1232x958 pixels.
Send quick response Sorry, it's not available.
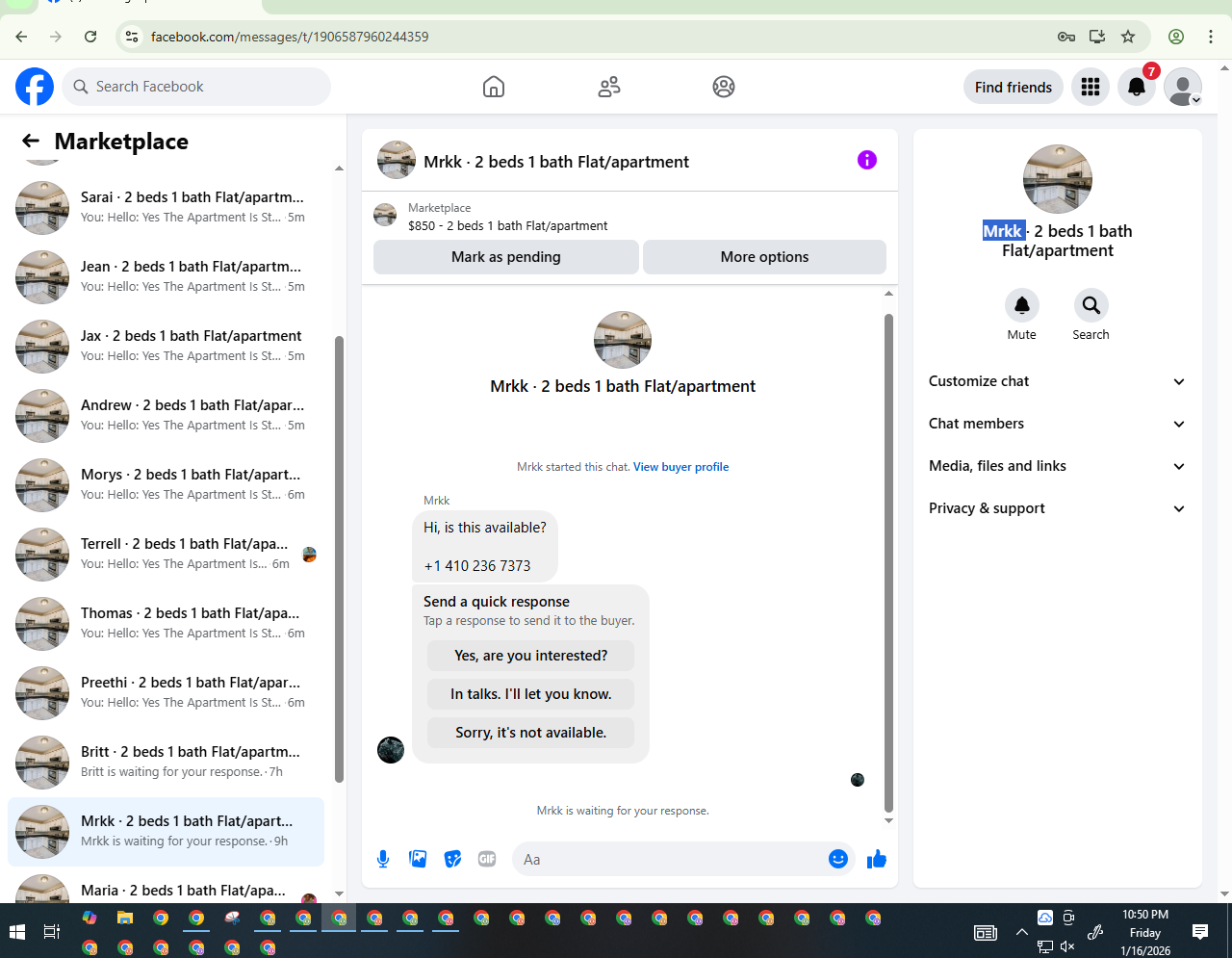pyautogui.click(x=531, y=733)
